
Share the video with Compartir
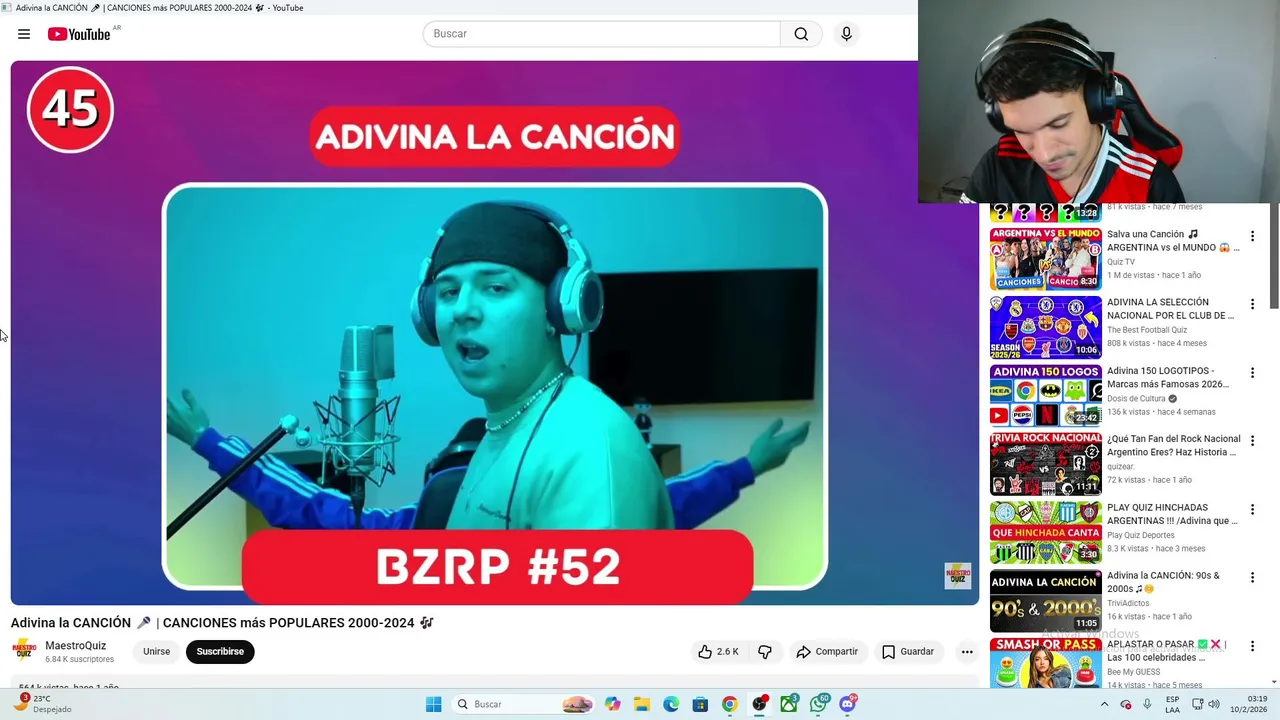coord(827,651)
